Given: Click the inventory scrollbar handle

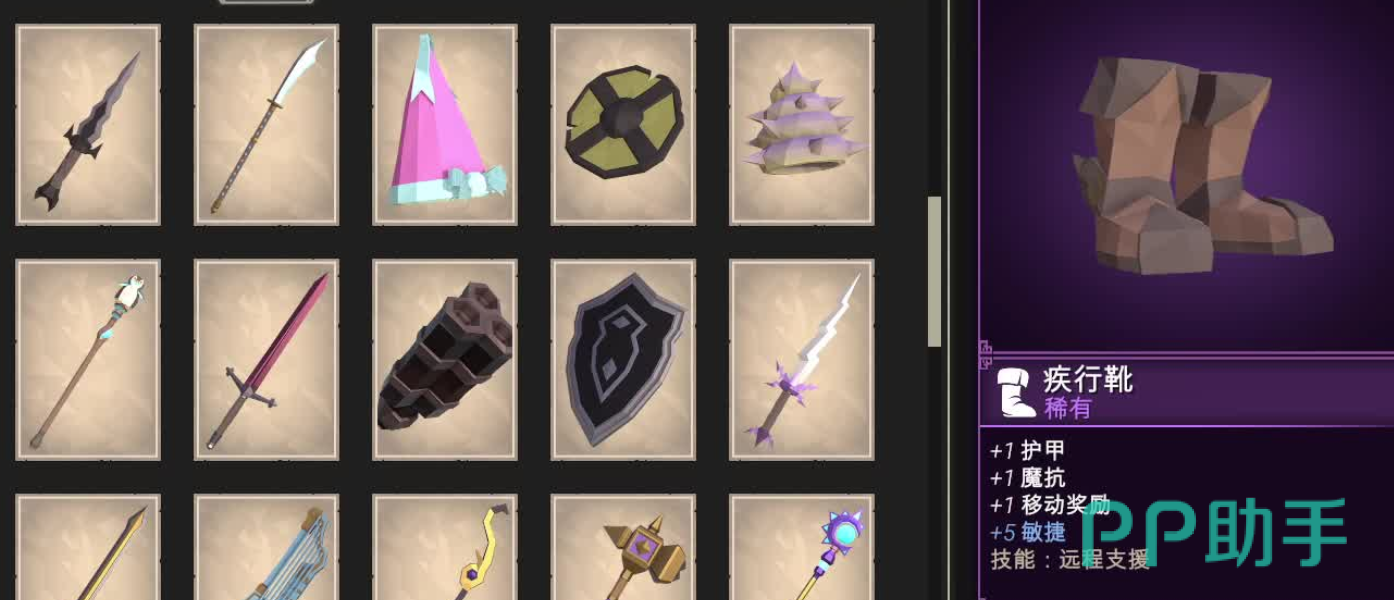Looking at the screenshot, I should 935,271.
